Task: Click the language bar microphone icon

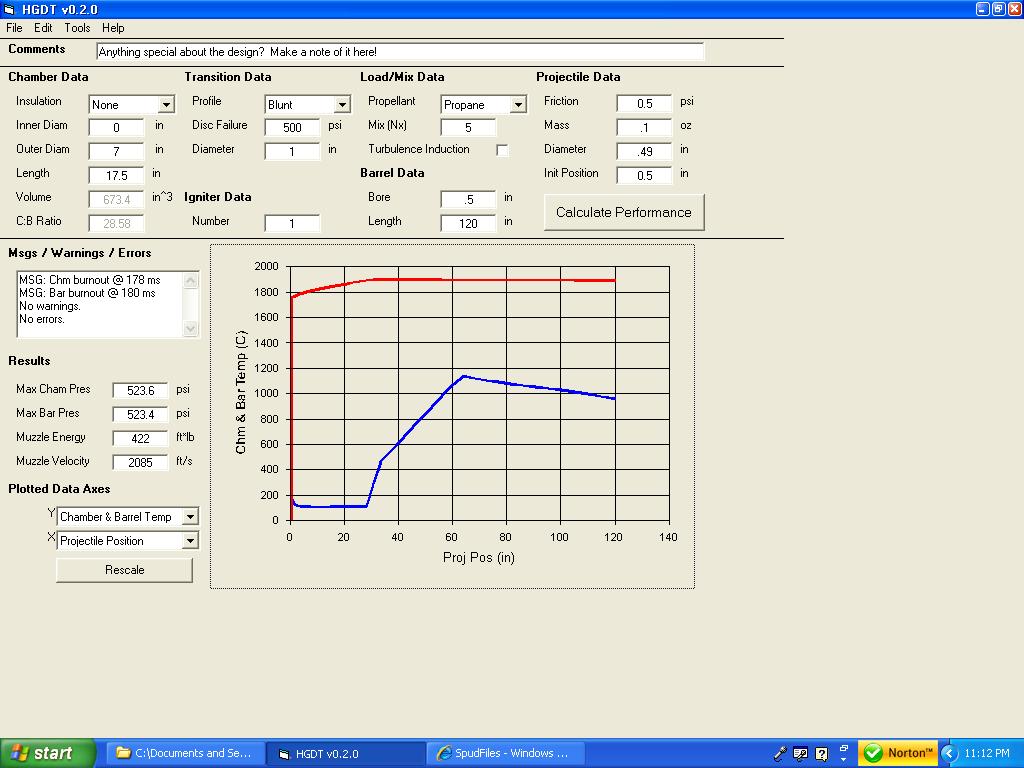Action: pos(781,753)
